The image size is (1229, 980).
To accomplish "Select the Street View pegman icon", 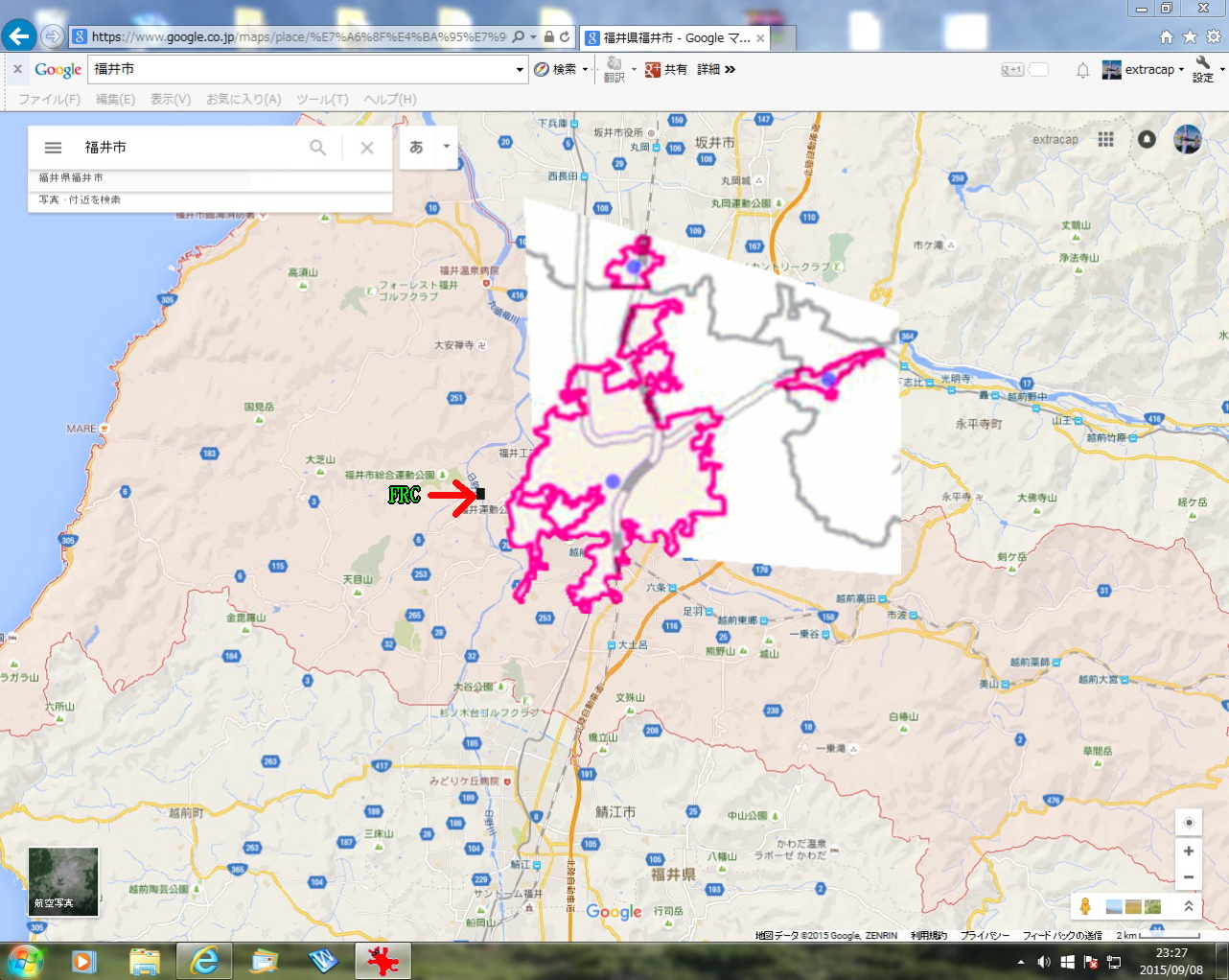I will click(x=1085, y=906).
